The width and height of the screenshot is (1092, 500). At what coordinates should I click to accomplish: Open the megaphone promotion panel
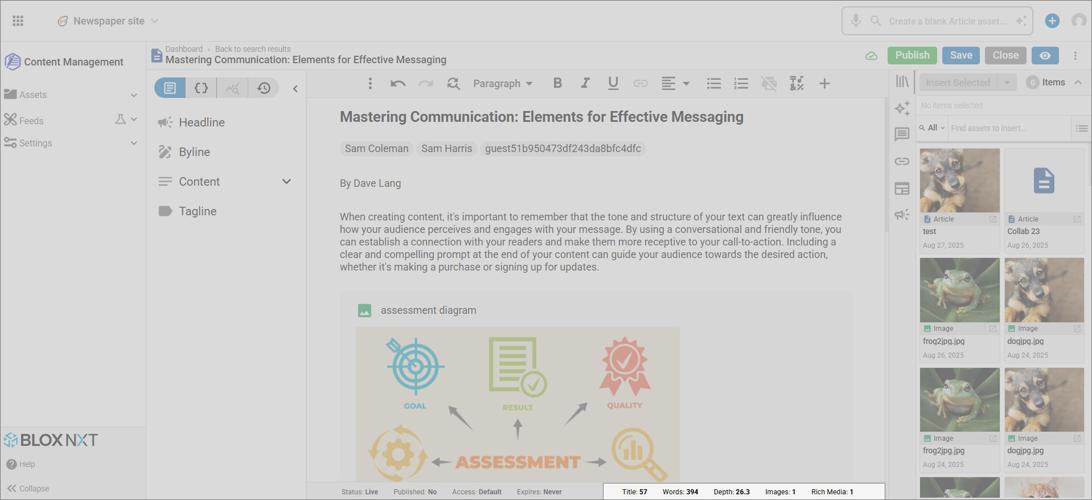coord(902,214)
